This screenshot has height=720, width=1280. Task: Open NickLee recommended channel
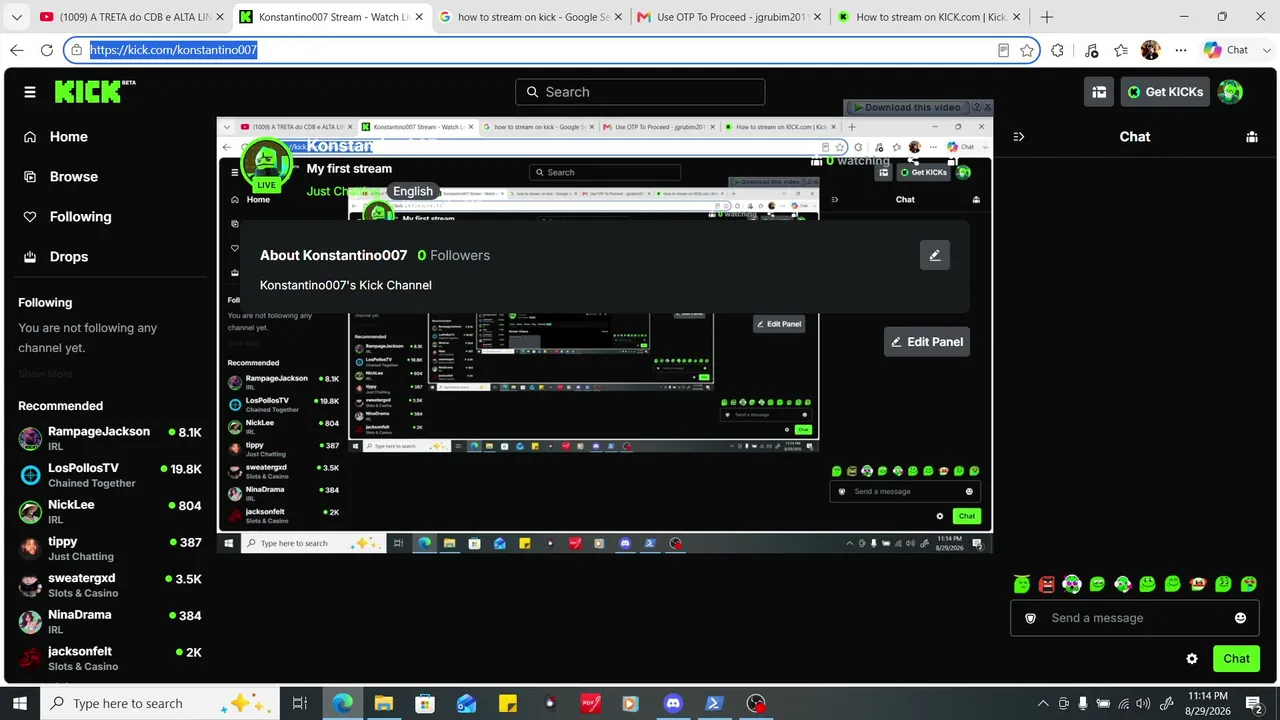tap(110, 512)
